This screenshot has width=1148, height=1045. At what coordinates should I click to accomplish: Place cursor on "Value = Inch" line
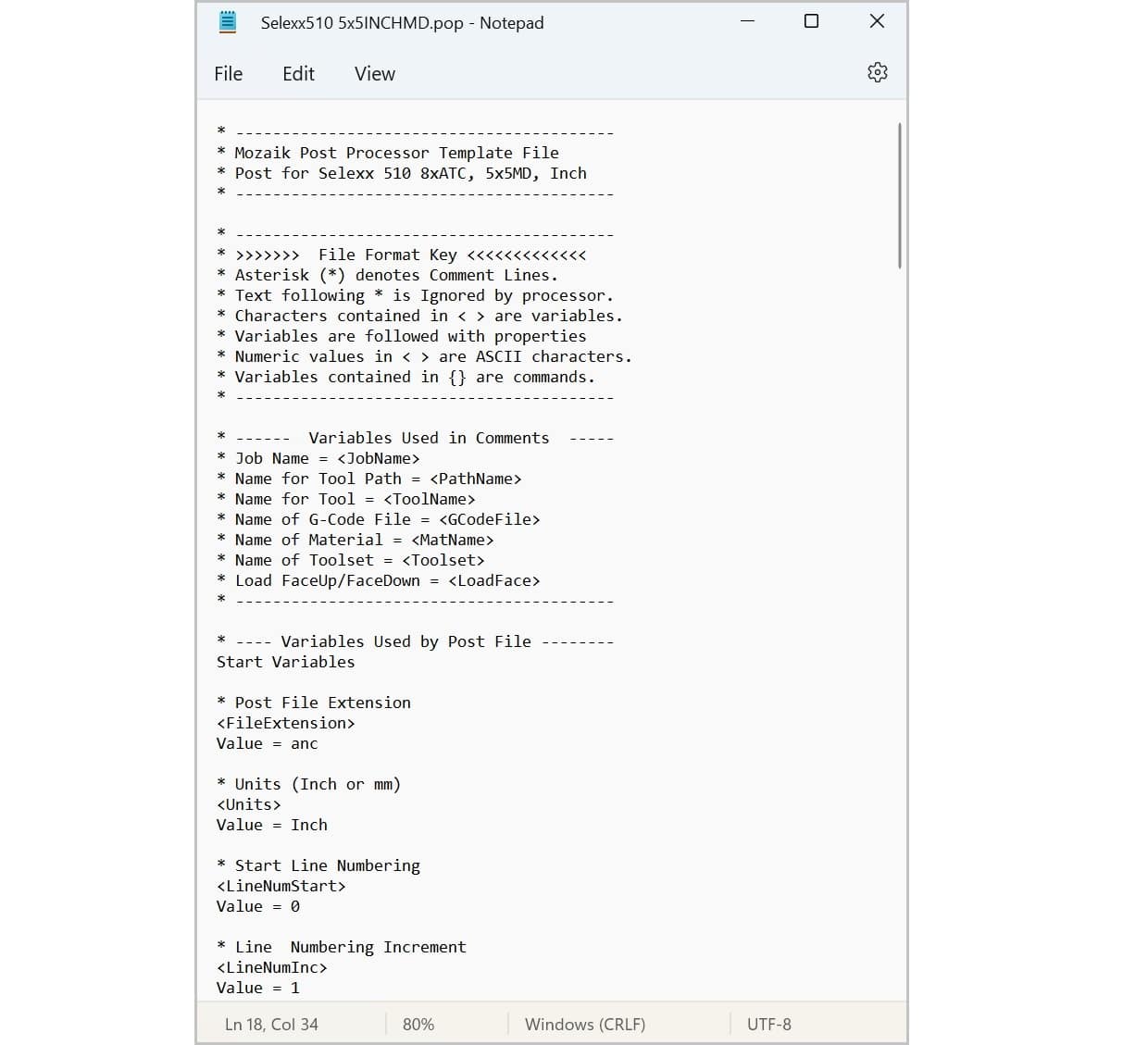271,825
